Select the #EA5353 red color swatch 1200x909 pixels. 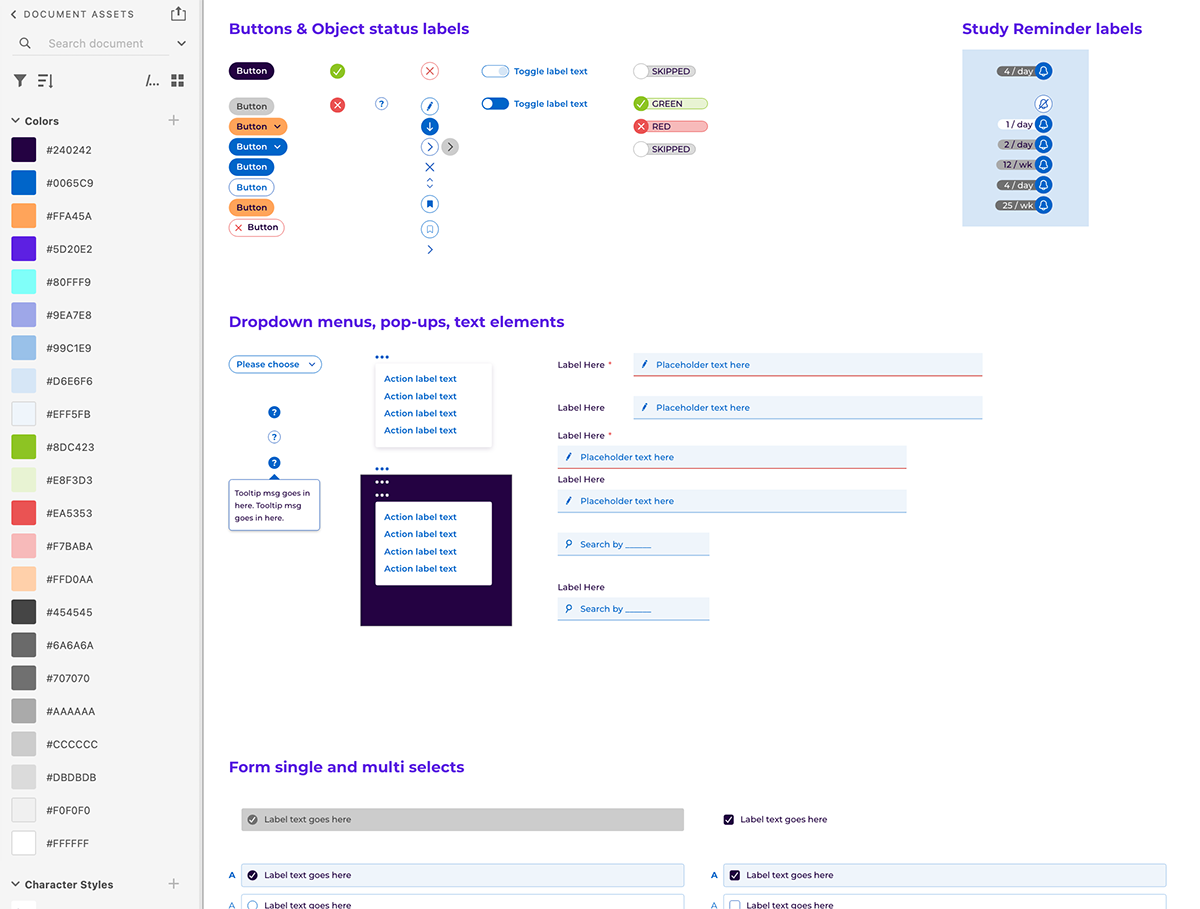24,513
